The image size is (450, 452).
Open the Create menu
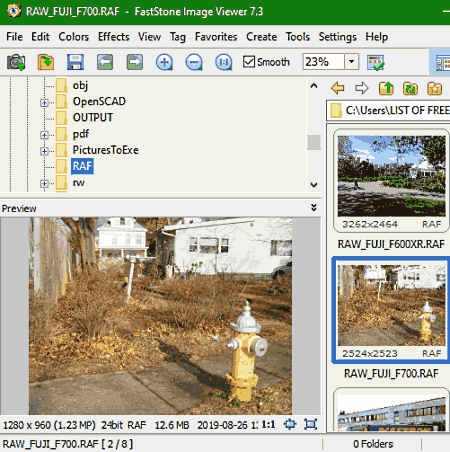click(x=262, y=37)
